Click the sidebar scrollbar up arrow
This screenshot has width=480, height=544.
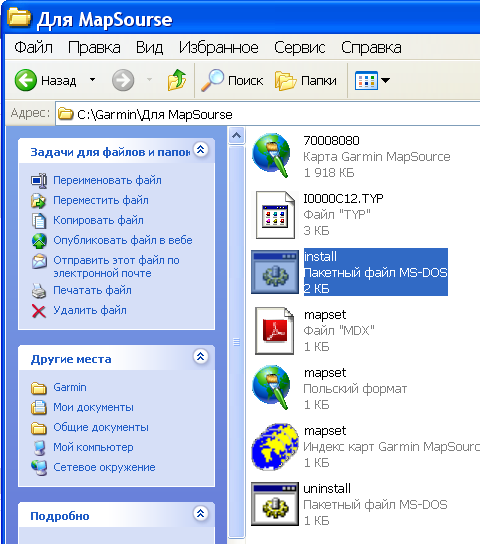tap(237, 135)
